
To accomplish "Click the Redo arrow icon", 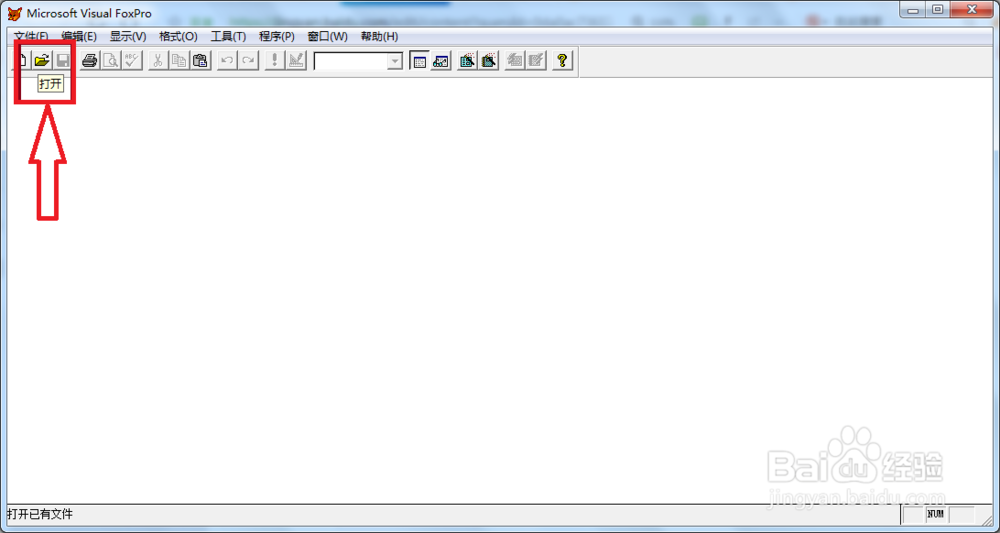I will [247, 61].
